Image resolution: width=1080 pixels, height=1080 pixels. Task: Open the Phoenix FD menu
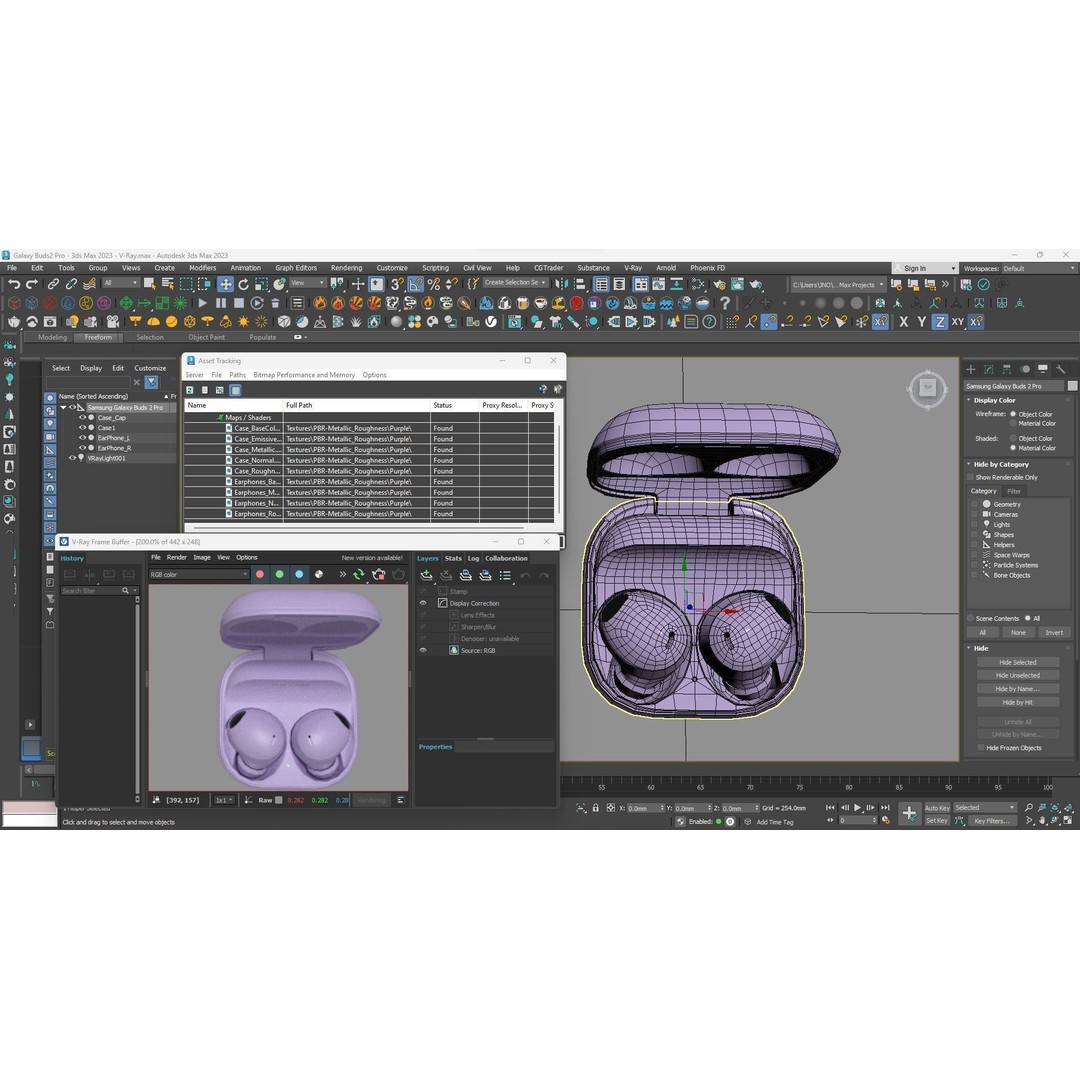click(x=707, y=268)
